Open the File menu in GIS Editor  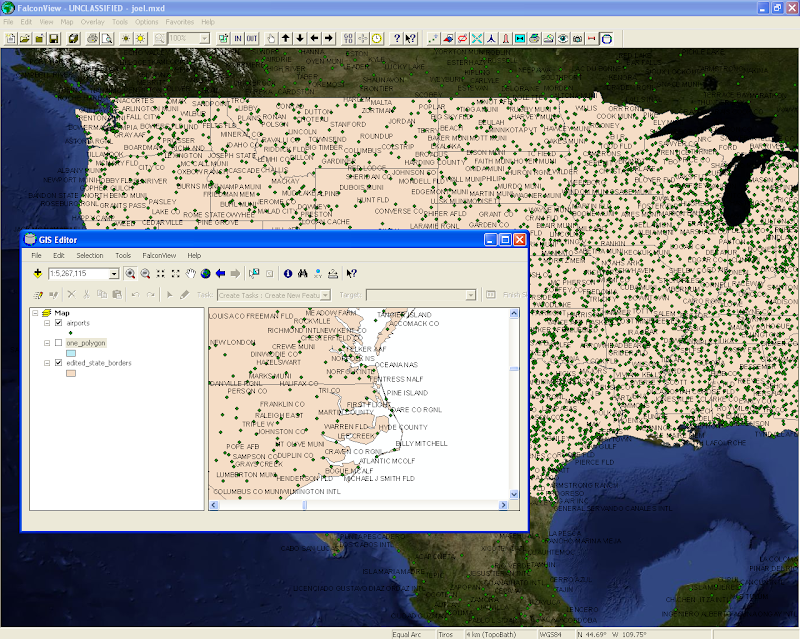36,255
